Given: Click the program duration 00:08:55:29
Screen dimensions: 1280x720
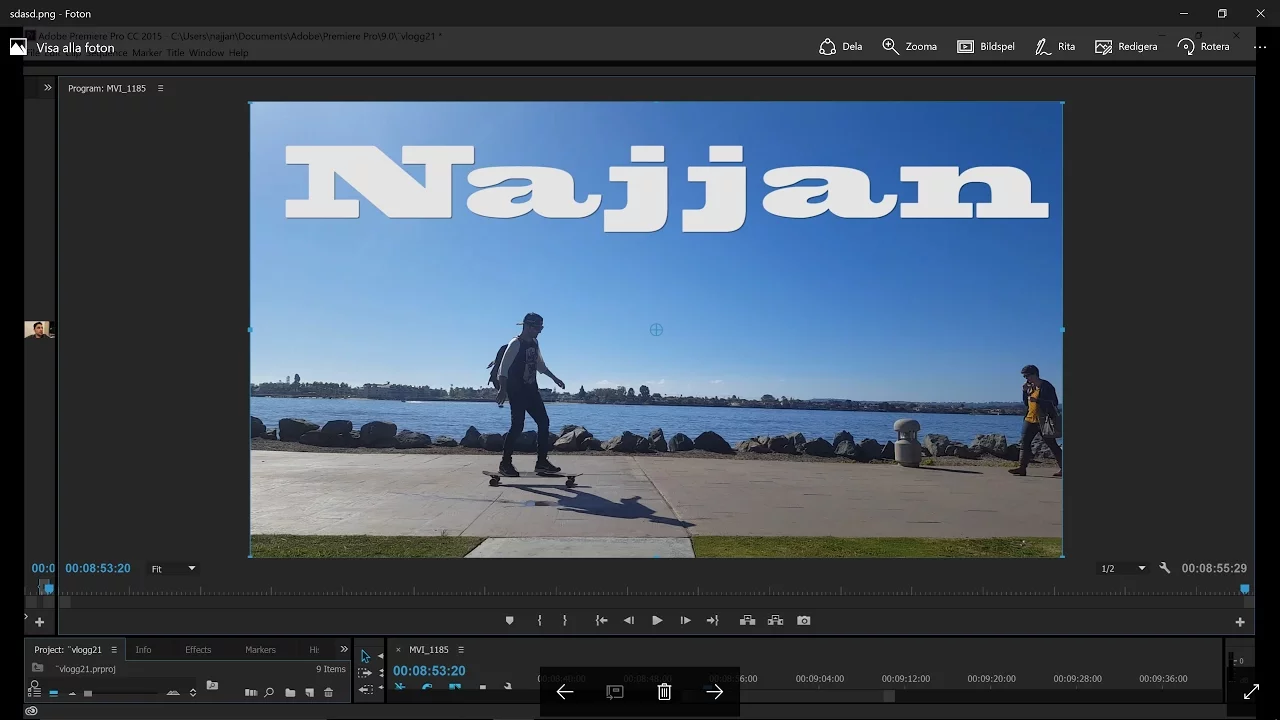Looking at the screenshot, I should tap(1214, 568).
